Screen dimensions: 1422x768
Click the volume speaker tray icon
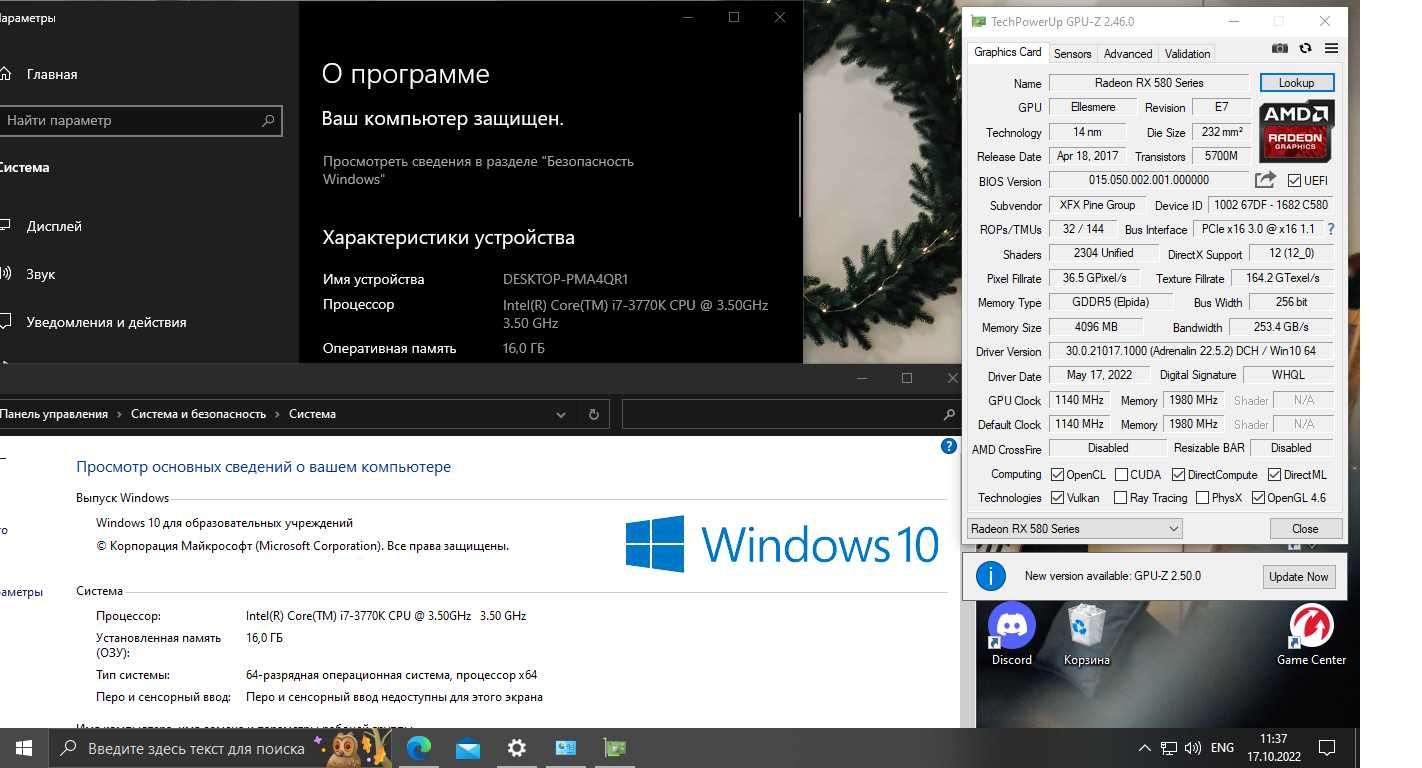click(1193, 748)
